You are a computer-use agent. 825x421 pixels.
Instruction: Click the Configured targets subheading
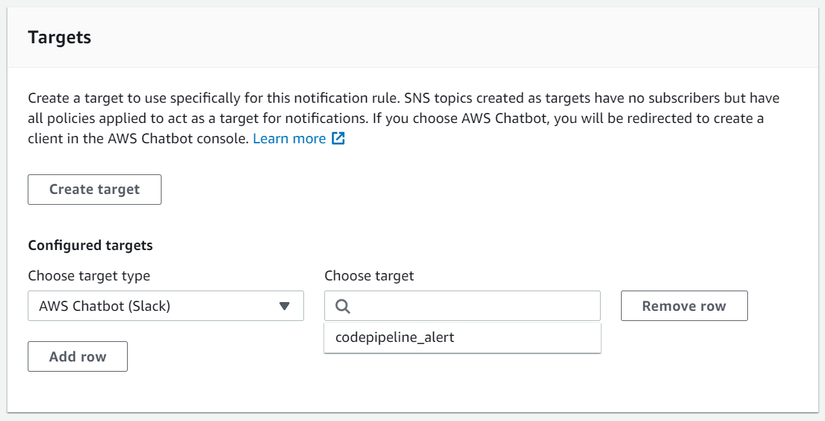pos(89,245)
